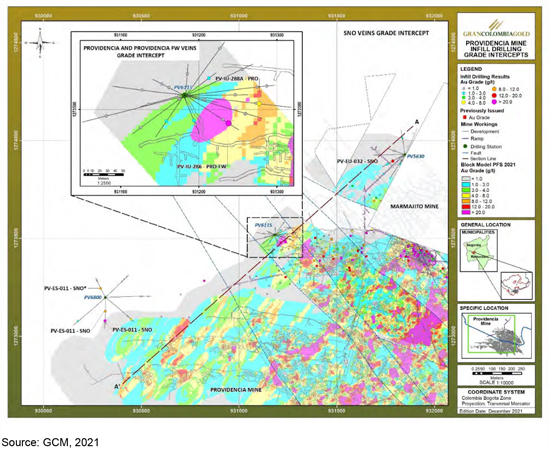Click the PV6800 drilling station marker
This screenshot has height=449, width=549.
(x=105, y=297)
